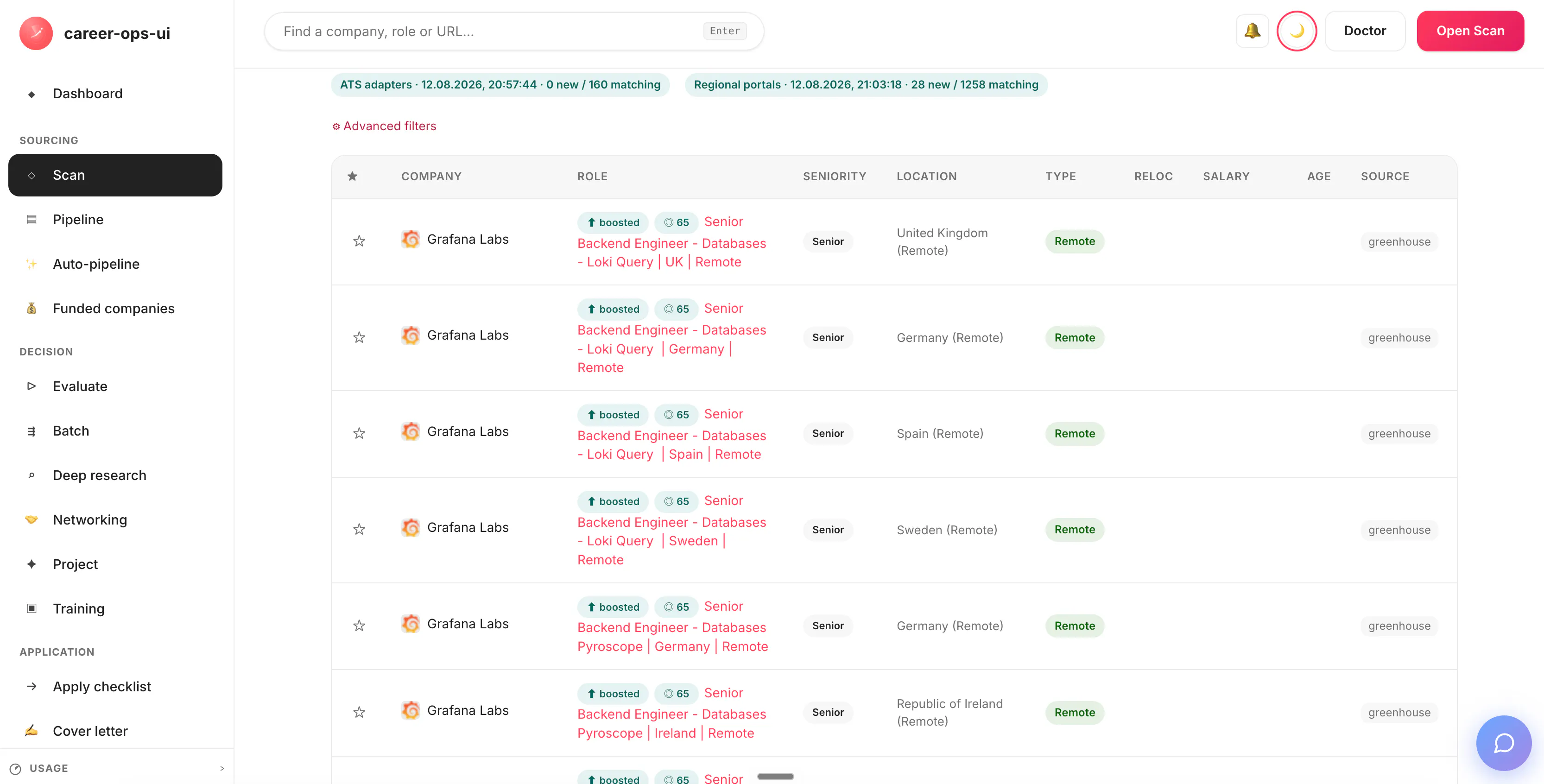The height and width of the screenshot is (784, 1544).
Task: Click the Networking handshake icon
Action: [x=31, y=520]
